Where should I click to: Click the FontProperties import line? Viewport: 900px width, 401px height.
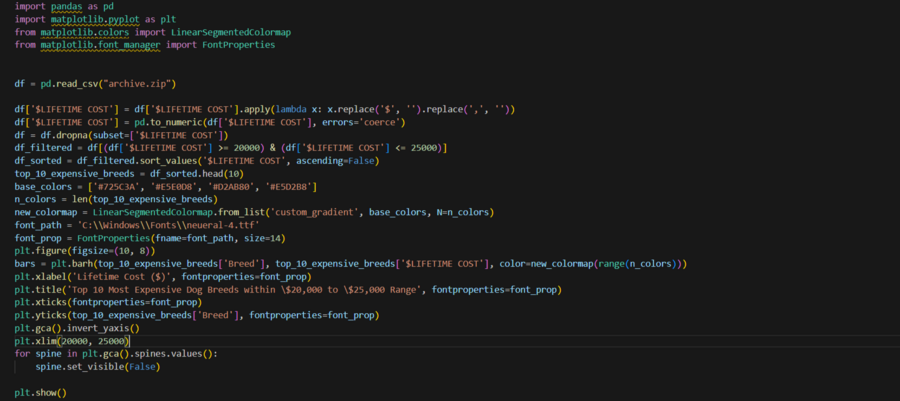tap(145, 44)
